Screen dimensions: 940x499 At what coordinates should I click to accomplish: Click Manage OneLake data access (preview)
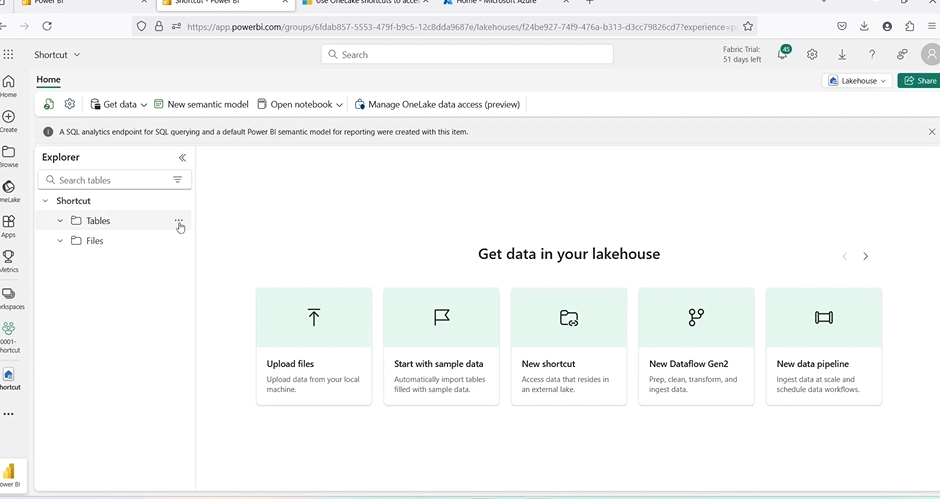click(438, 104)
